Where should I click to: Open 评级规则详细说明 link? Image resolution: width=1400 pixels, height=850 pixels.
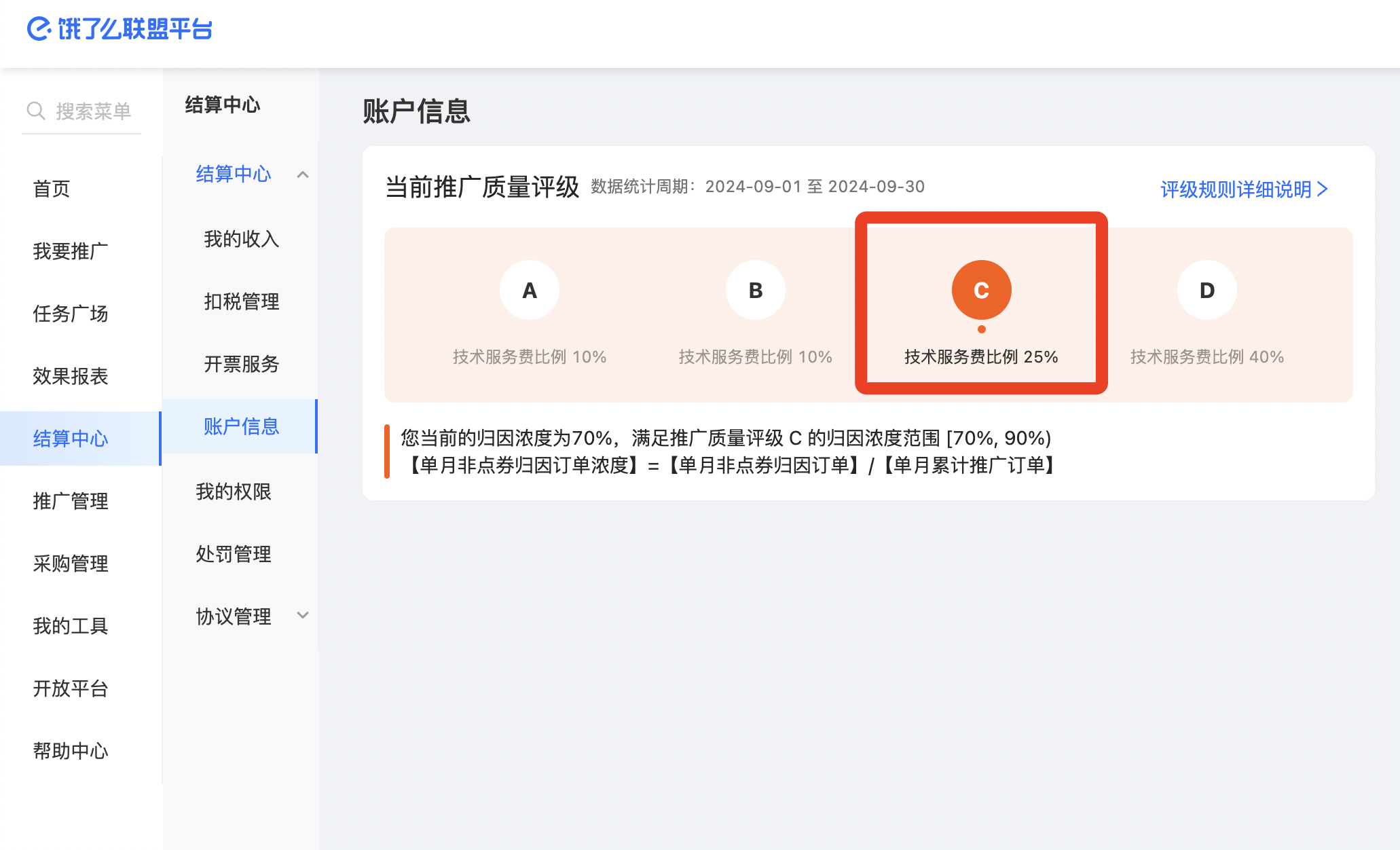click(1243, 189)
